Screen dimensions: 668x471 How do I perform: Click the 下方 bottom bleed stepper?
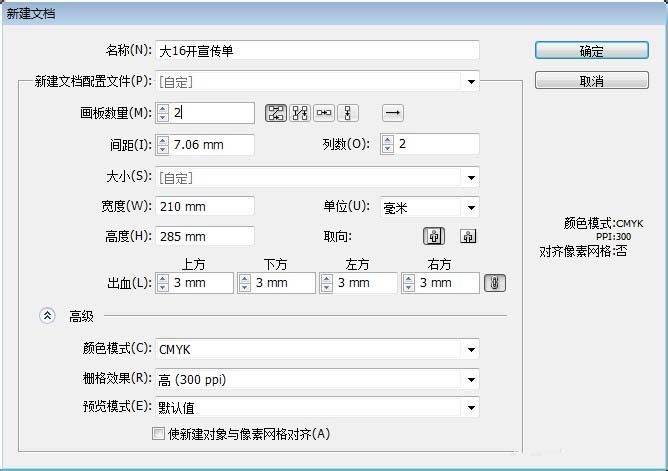pos(245,283)
